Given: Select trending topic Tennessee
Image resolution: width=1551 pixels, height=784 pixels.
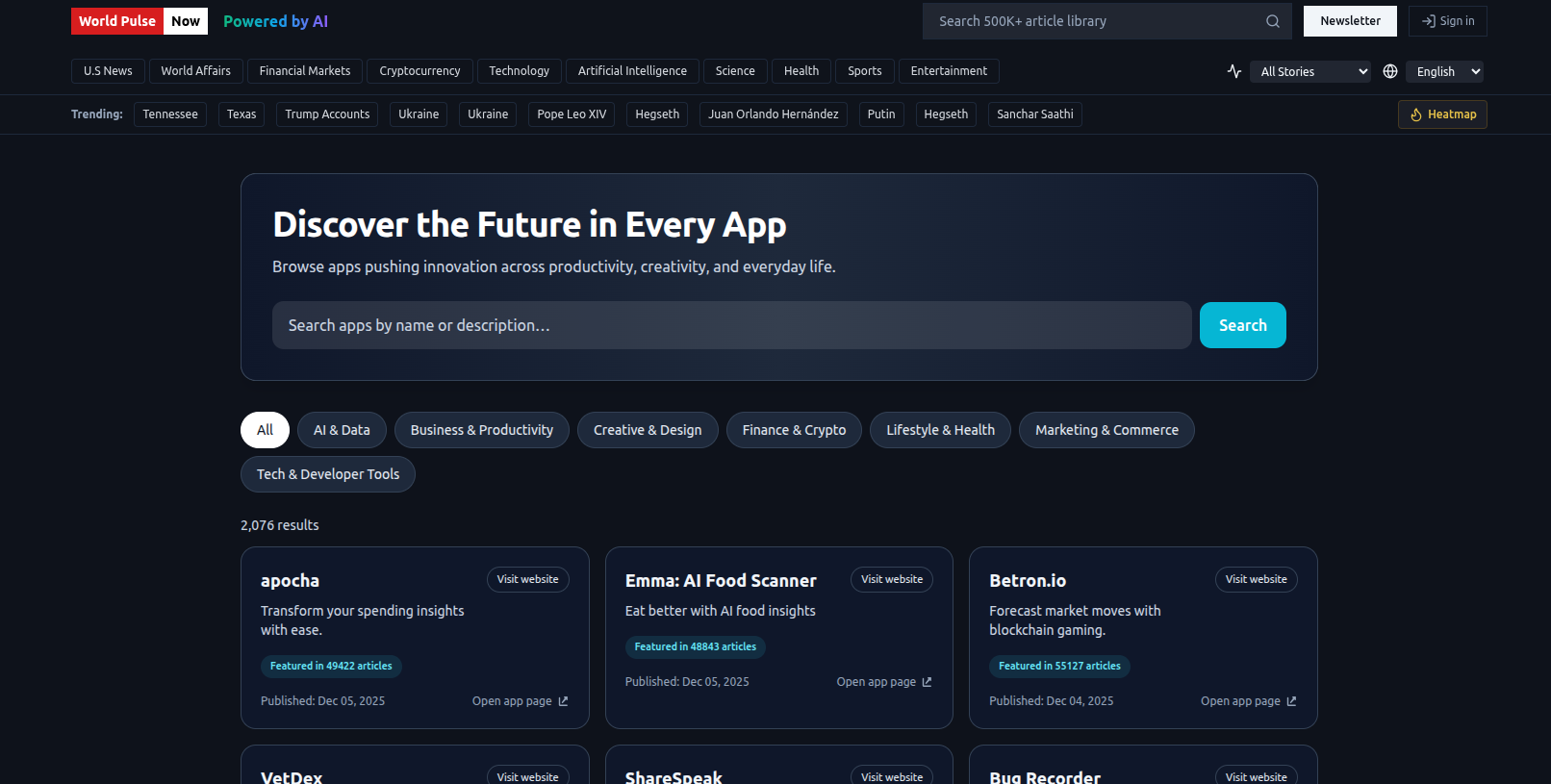Looking at the screenshot, I should [170, 114].
